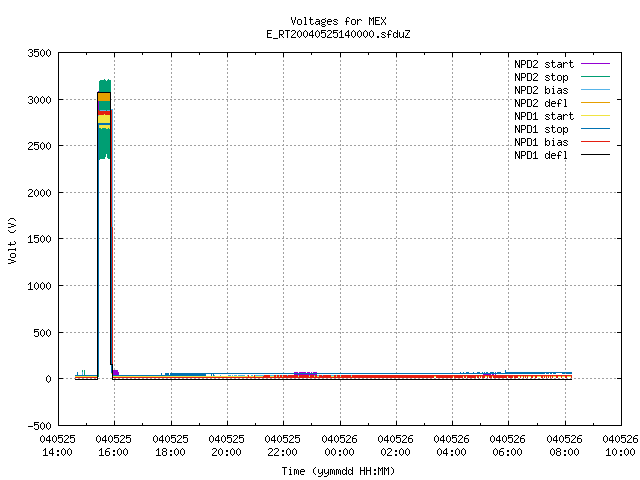Select the 'NPD2 bias' legend label
The height and width of the screenshot is (480, 640).
[x=541, y=90]
